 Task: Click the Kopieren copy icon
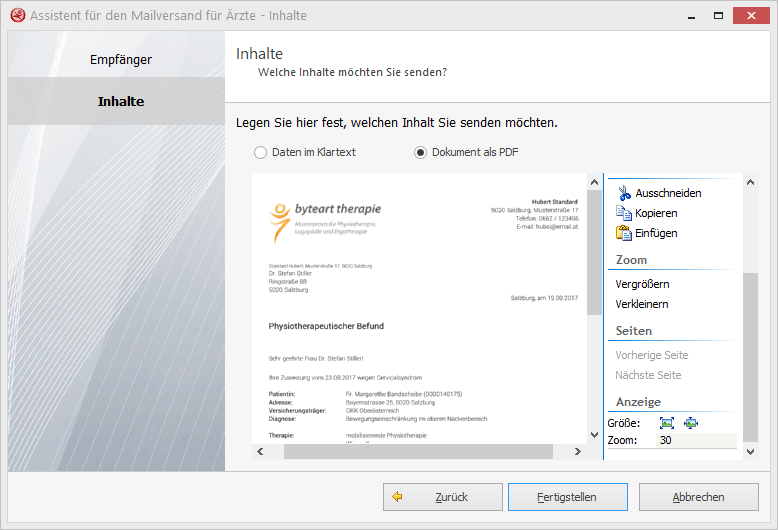point(624,213)
